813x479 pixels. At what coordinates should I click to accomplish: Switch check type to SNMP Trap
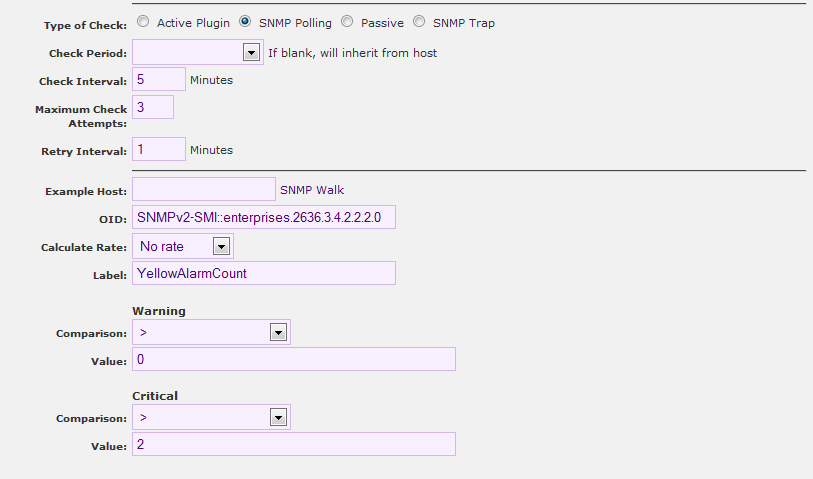419,22
